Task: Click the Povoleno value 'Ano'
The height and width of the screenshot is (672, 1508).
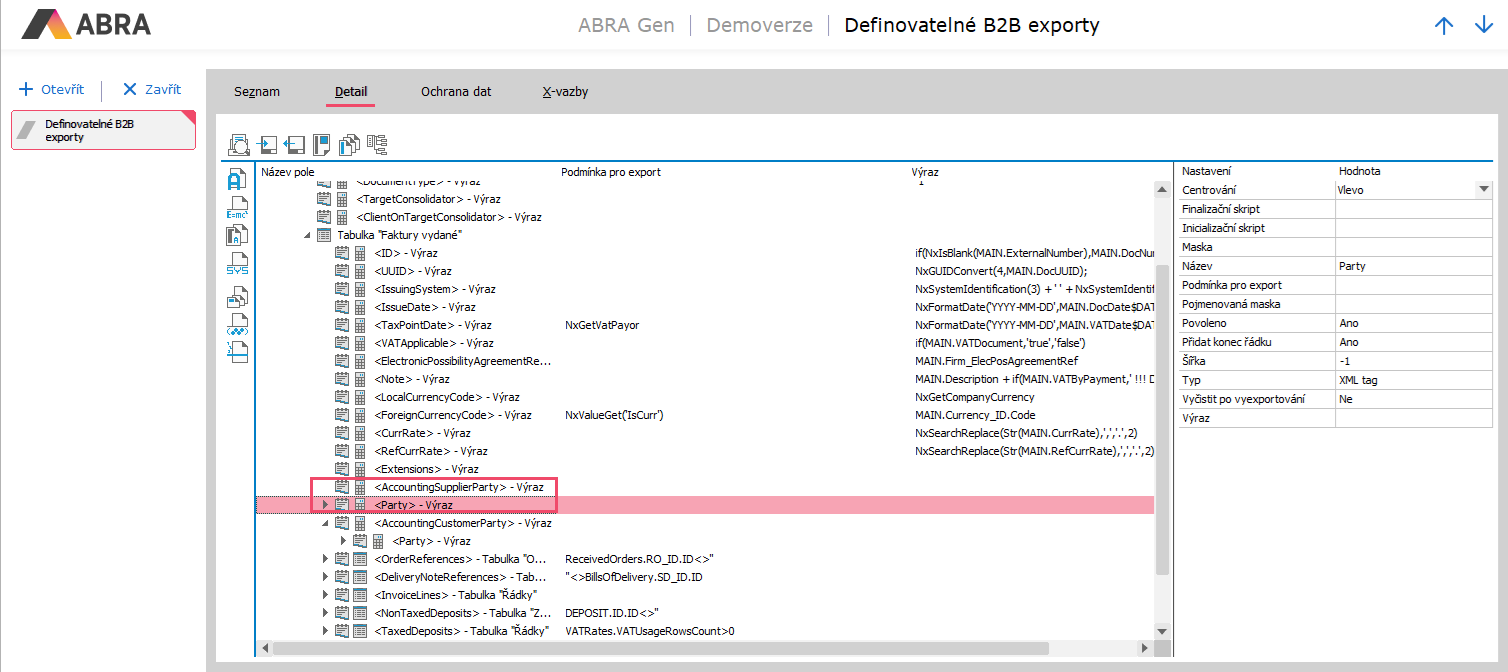Action: [1414, 323]
